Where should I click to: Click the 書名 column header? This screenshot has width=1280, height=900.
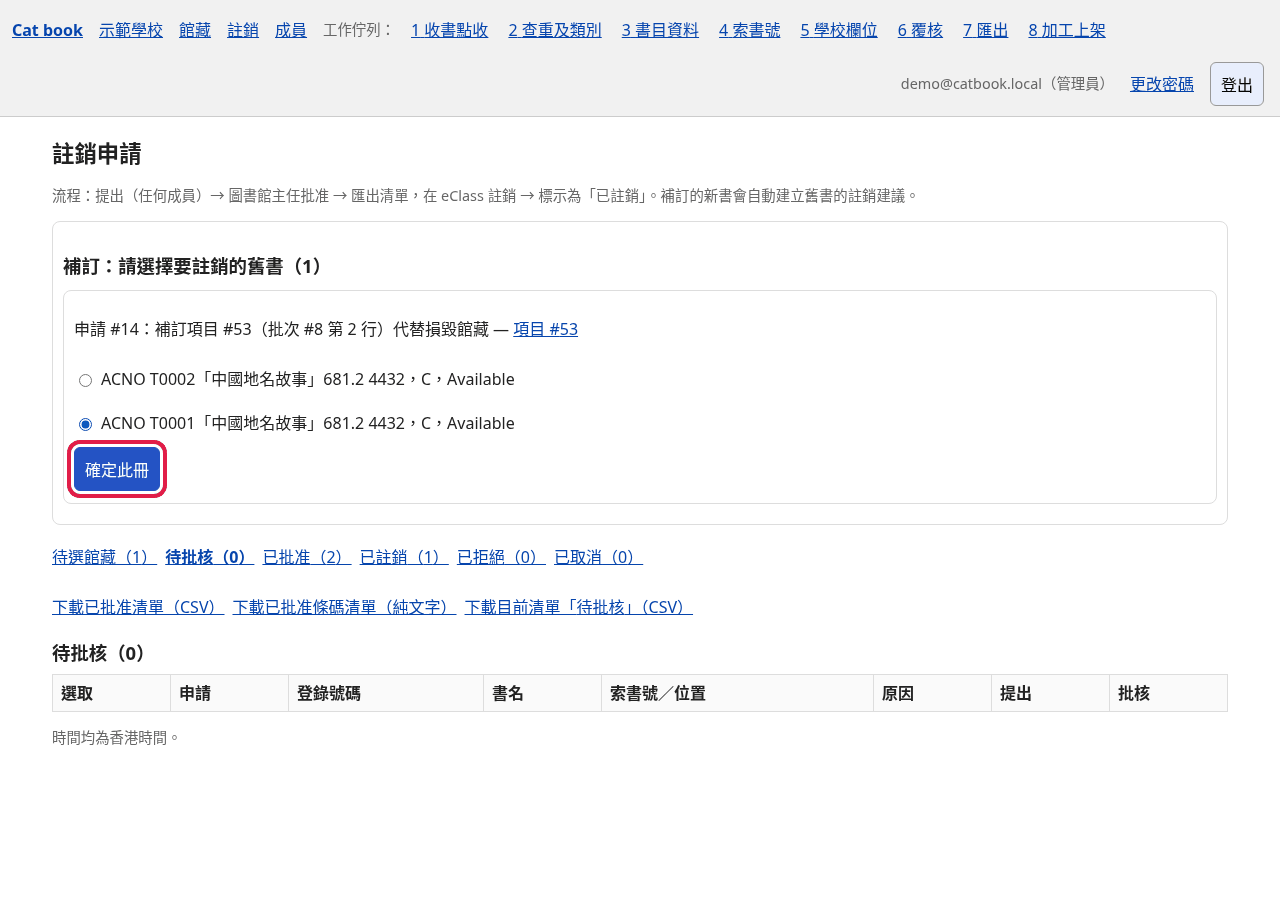pyautogui.click(x=542, y=693)
